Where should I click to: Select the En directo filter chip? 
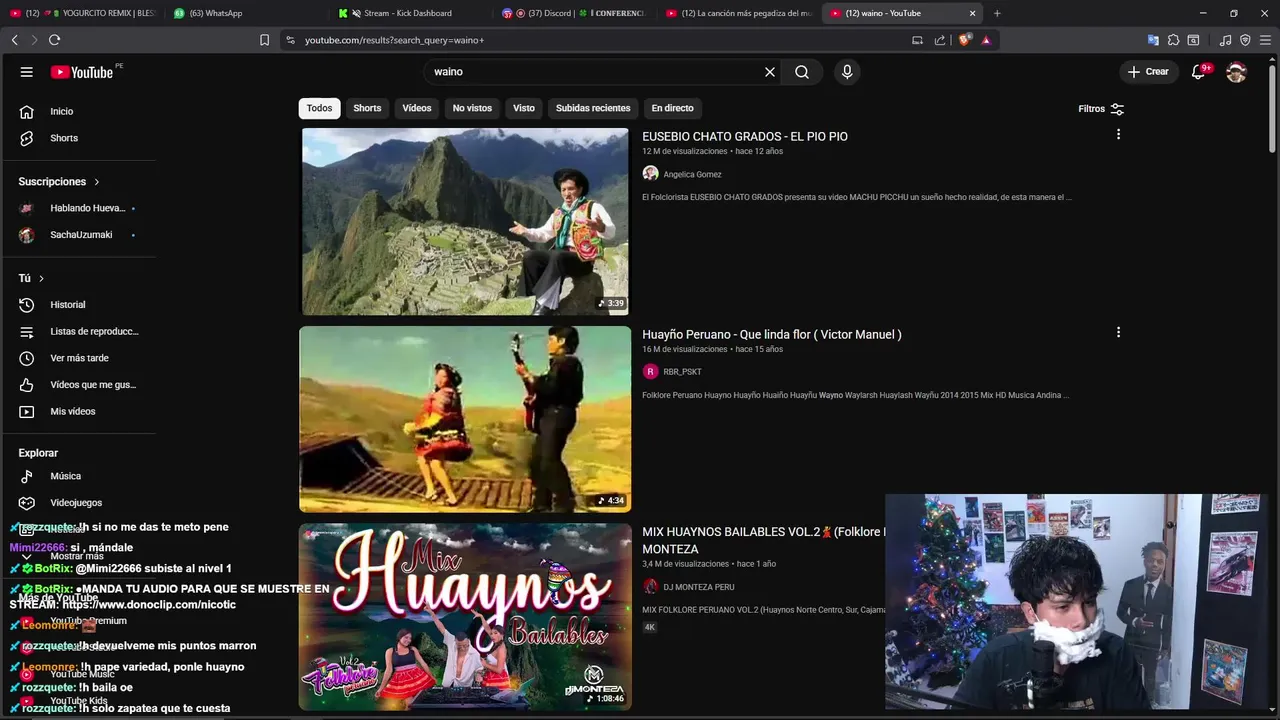pyautogui.click(x=672, y=108)
